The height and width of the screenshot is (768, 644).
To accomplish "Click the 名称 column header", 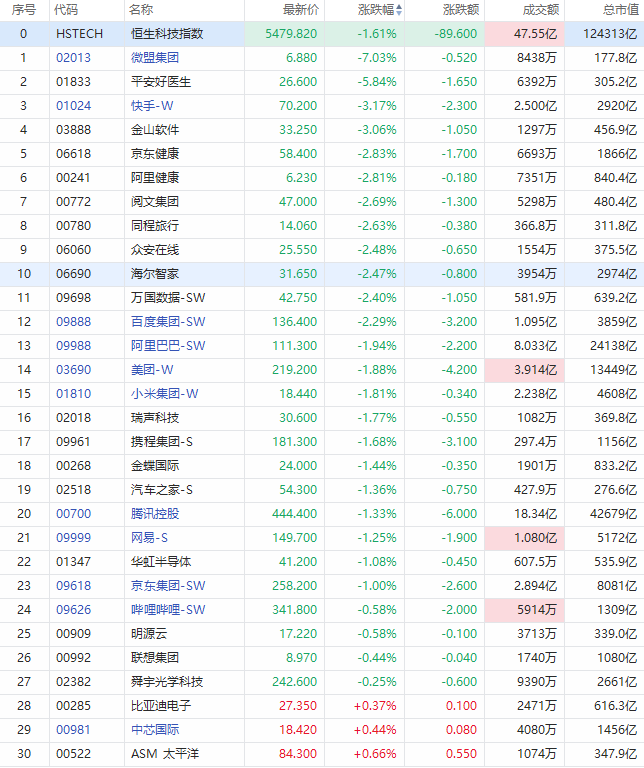I will click(x=141, y=10).
